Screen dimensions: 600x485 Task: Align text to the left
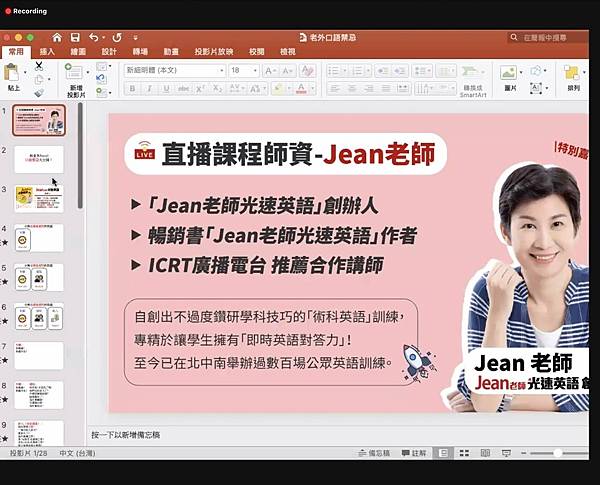[335, 89]
